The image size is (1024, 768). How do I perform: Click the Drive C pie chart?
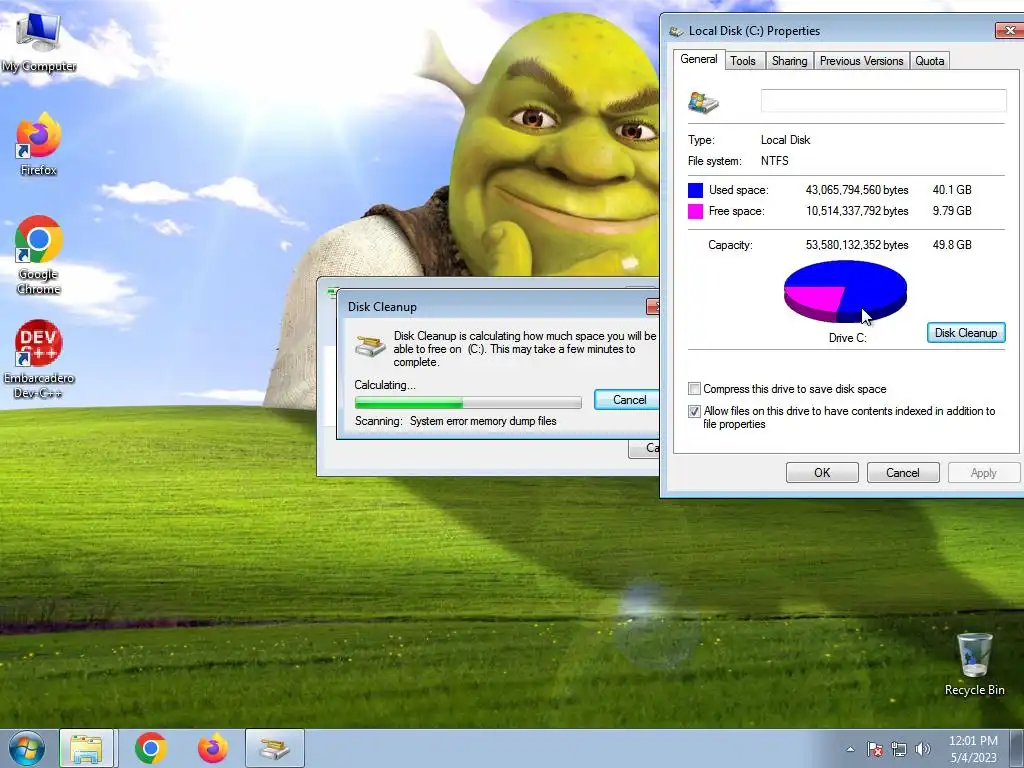coord(845,291)
